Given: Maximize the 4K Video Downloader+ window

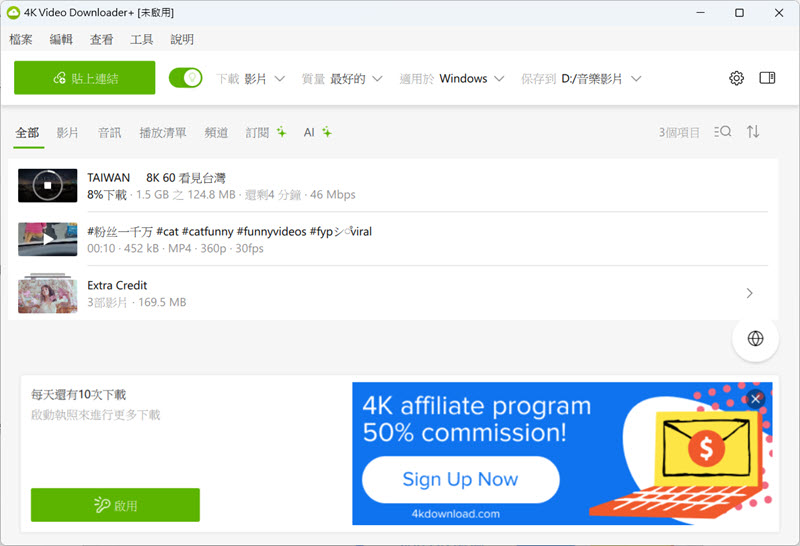Looking at the screenshot, I should [739, 13].
